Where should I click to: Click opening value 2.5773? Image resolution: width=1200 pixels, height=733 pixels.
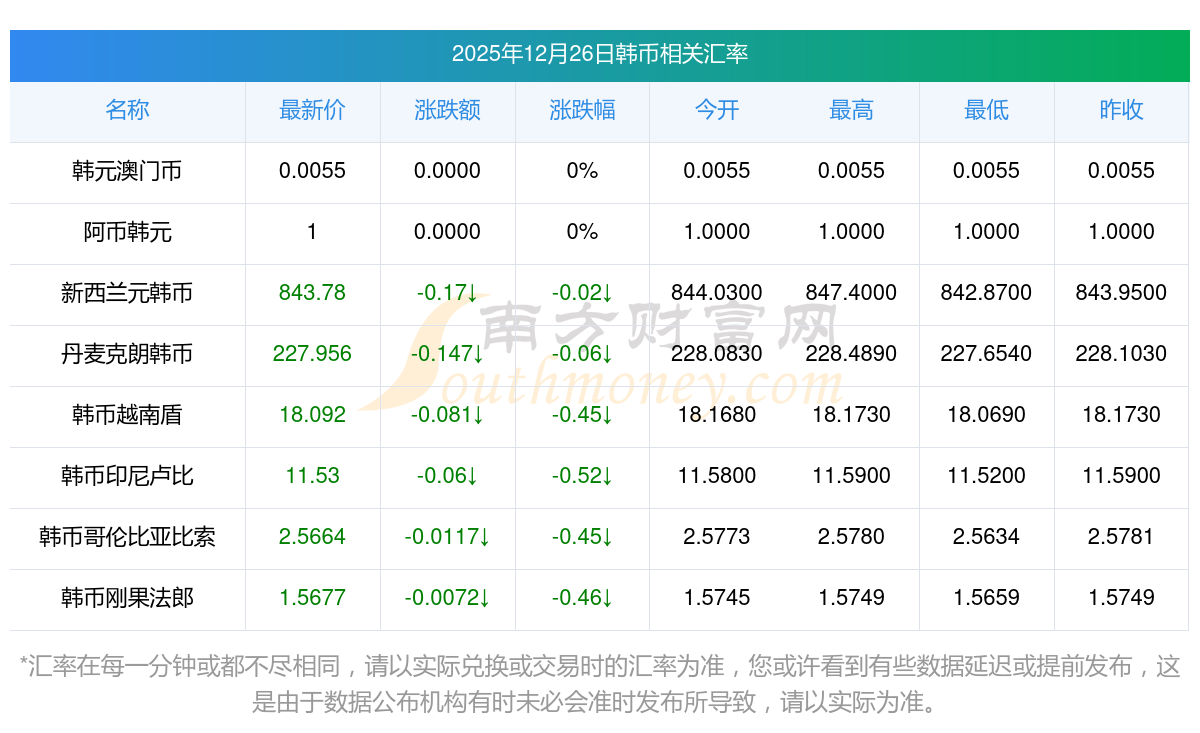717,537
